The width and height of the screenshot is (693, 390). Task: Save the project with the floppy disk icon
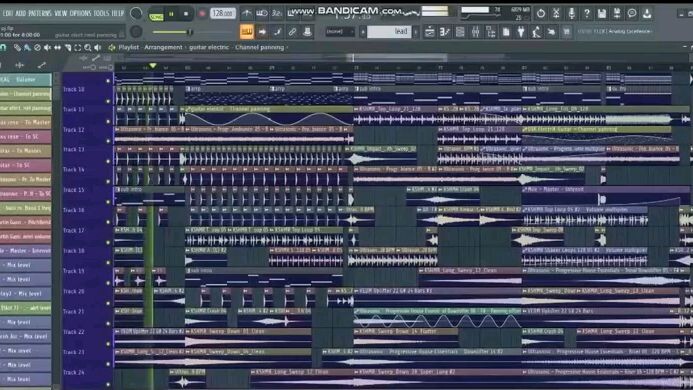point(602,14)
